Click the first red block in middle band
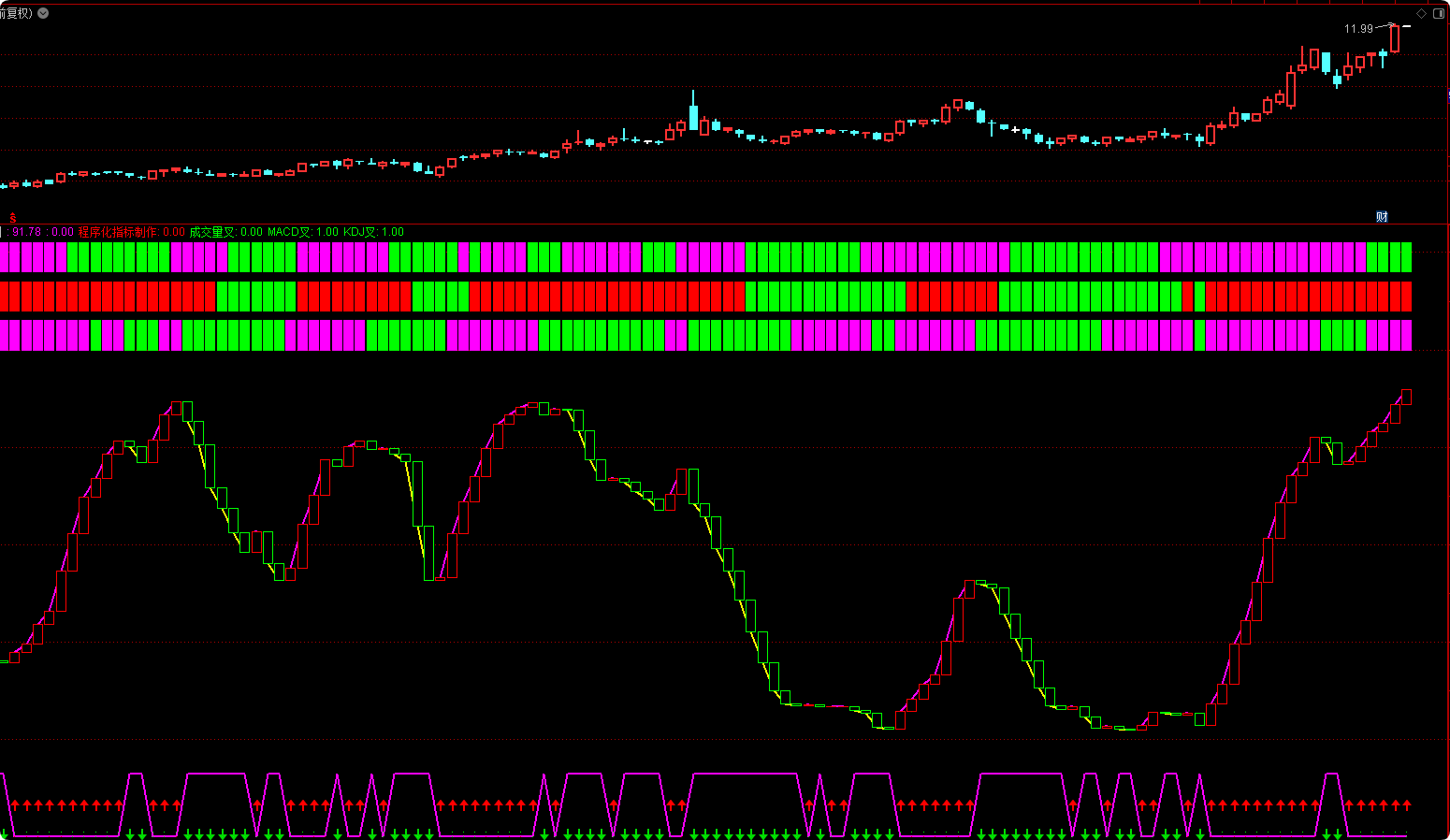Viewport: 1450px width, 840px height. coord(5,297)
